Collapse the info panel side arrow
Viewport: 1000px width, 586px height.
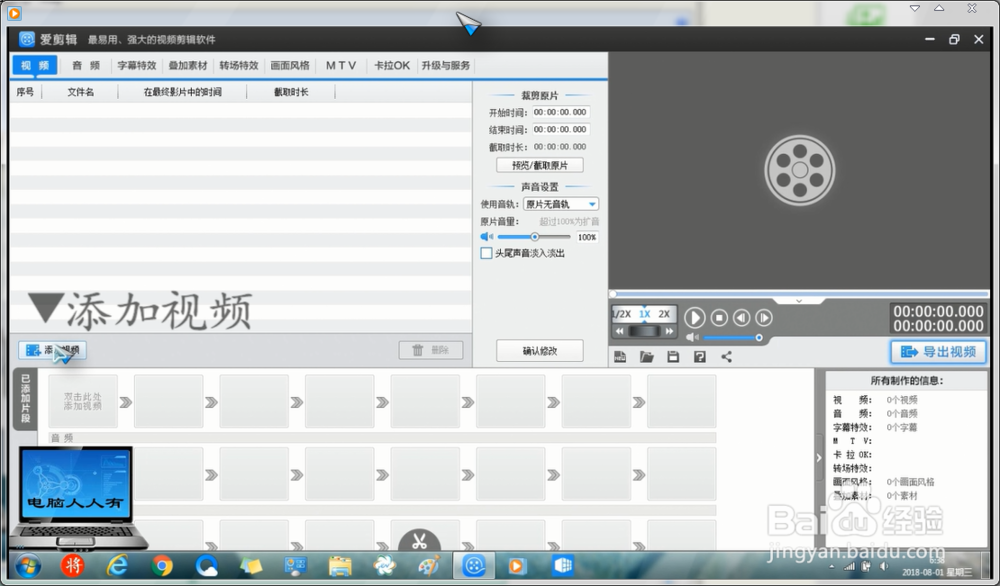(819, 458)
